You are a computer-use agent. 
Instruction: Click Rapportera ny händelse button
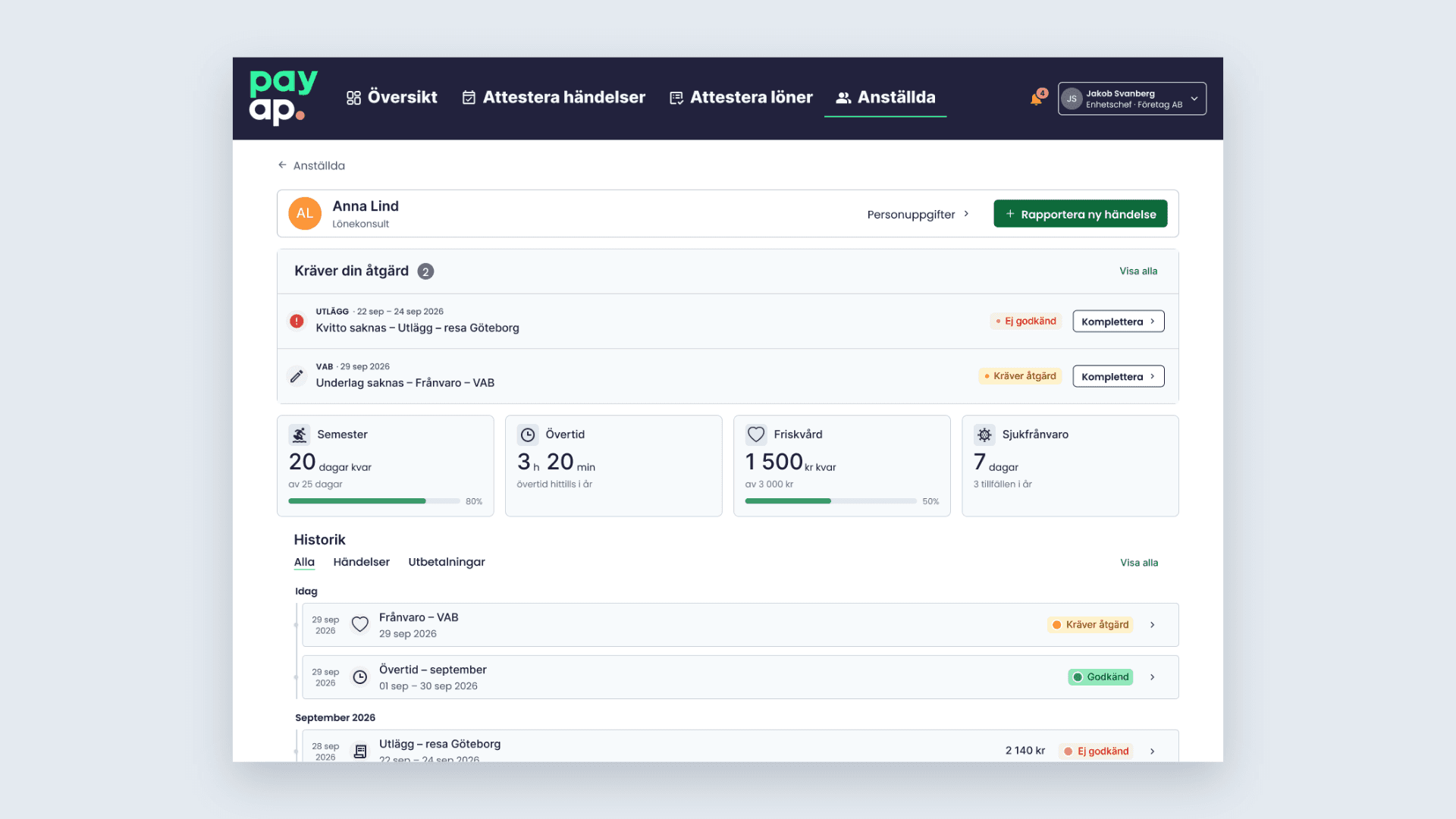[x=1081, y=214]
